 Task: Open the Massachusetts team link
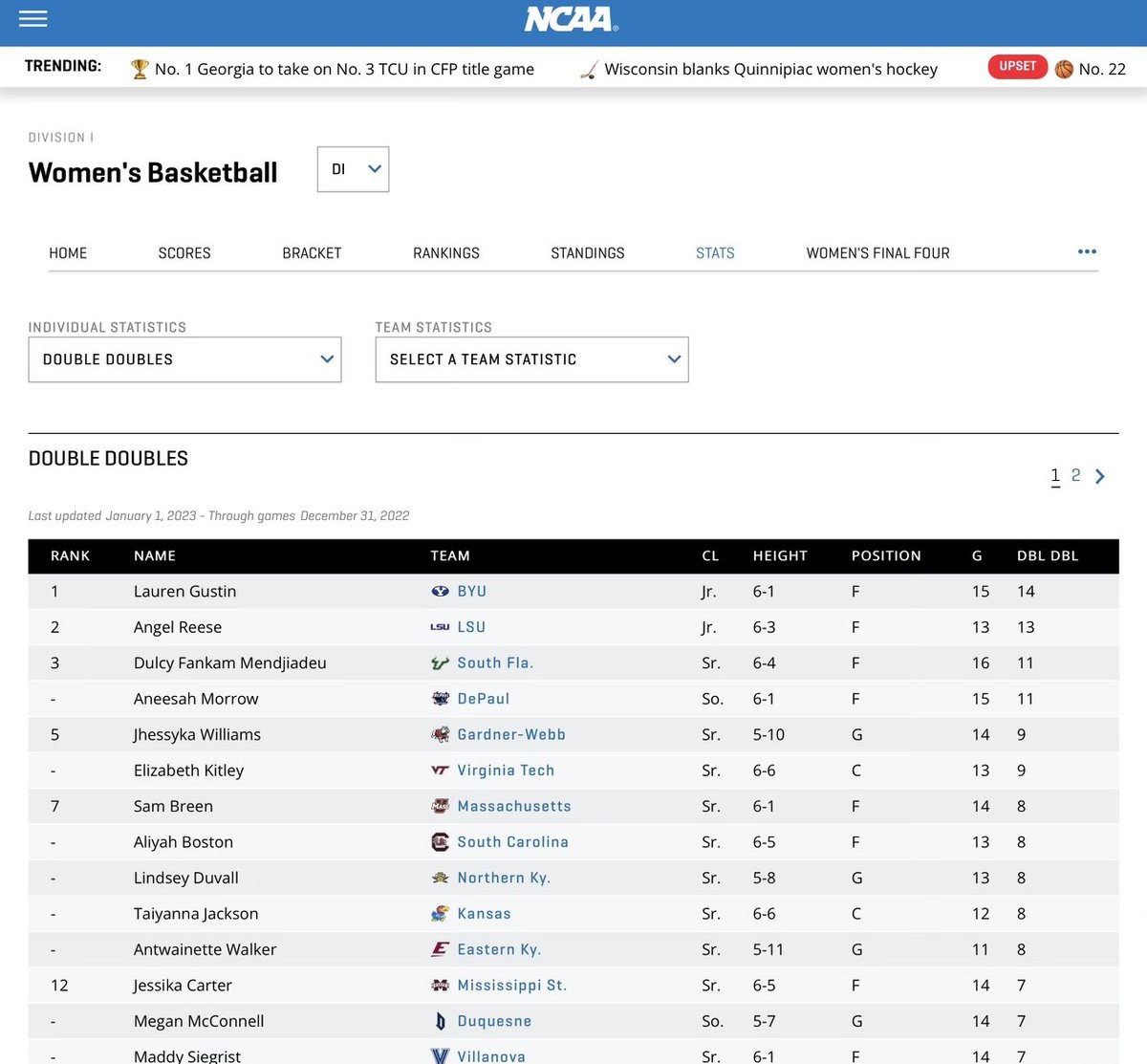click(x=514, y=807)
